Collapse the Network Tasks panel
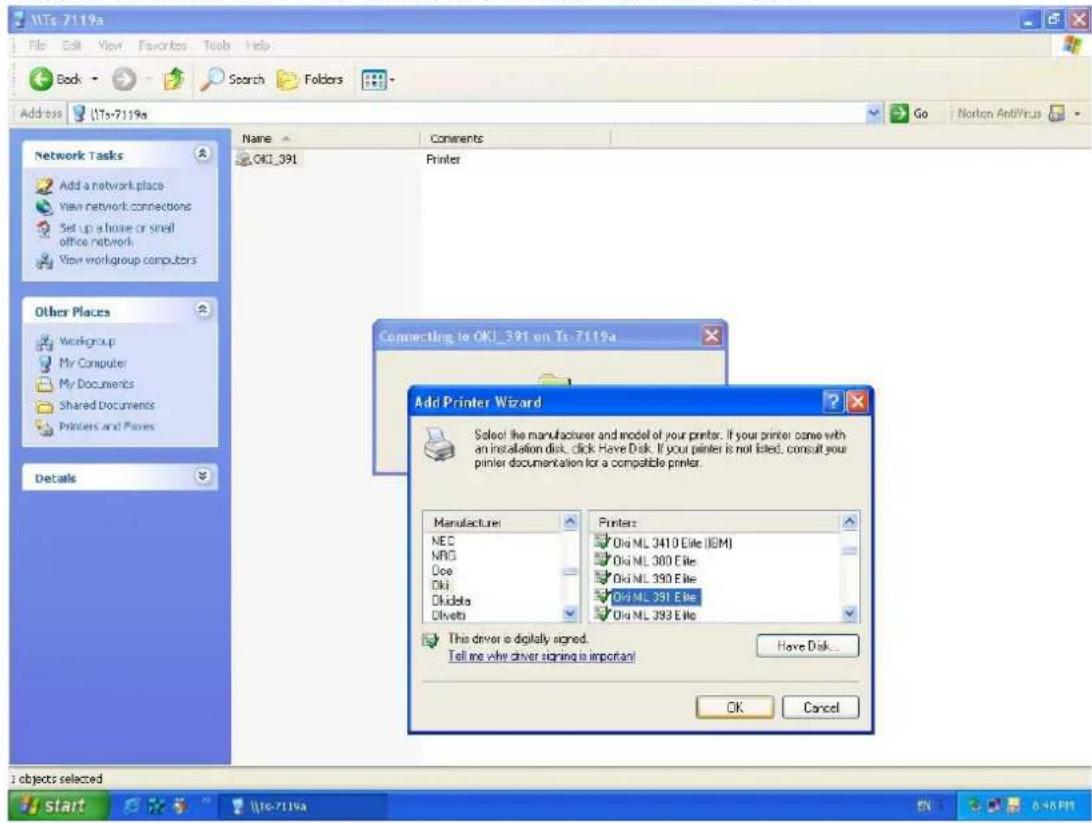This screenshot has height=823, width=1092. 202,154
